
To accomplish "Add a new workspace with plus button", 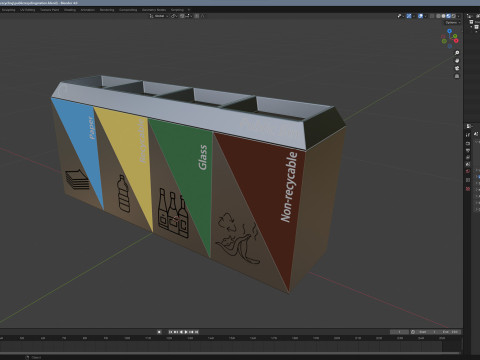I will pos(189,10).
